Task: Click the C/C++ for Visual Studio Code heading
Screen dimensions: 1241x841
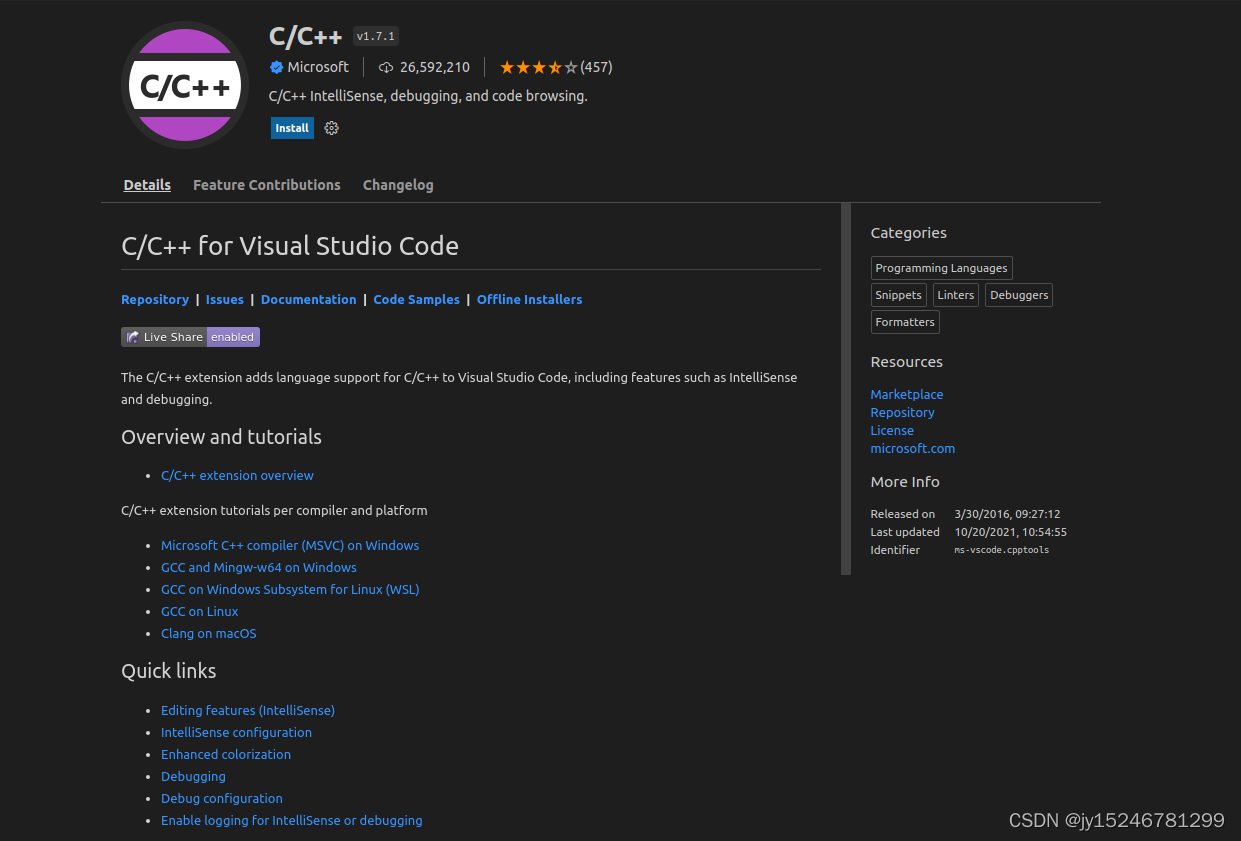Action: point(290,246)
